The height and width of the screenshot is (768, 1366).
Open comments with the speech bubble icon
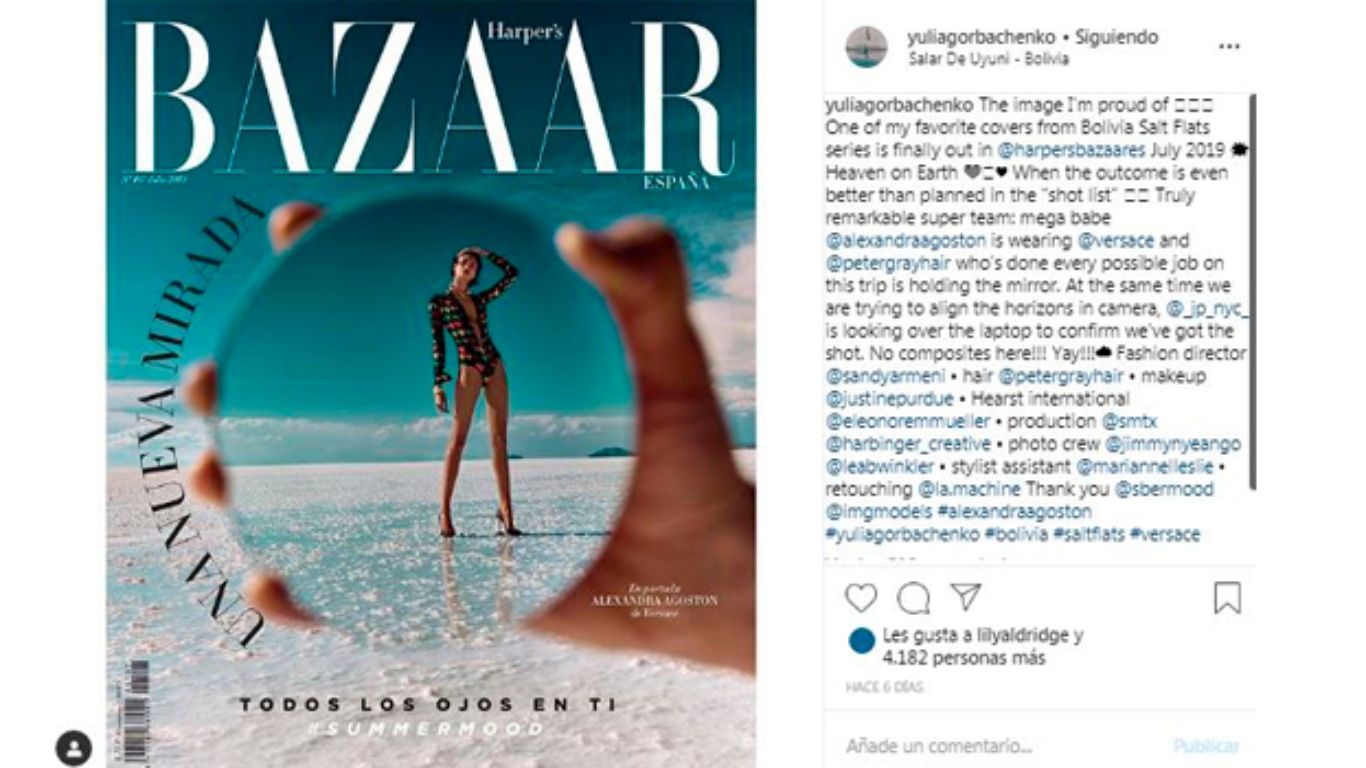[x=913, y=598]
